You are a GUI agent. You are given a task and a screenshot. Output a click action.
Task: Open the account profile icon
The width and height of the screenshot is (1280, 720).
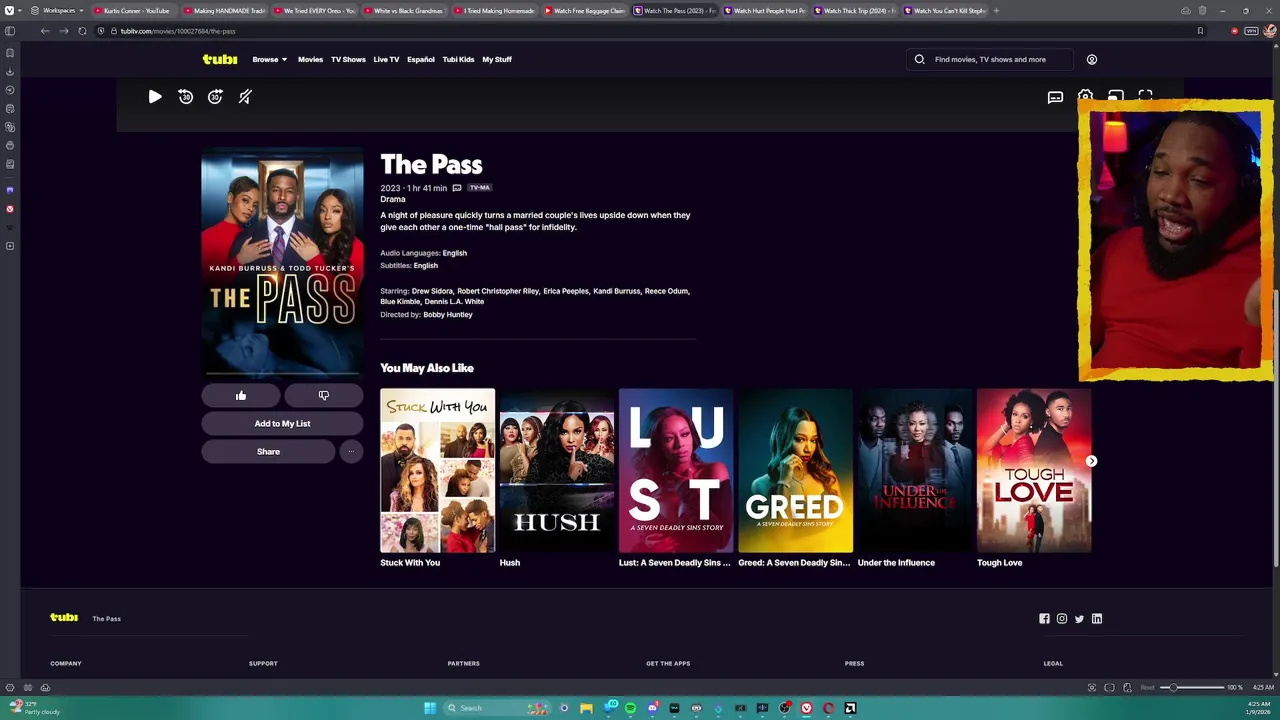pyautogui.click(x=1091, y=59)
